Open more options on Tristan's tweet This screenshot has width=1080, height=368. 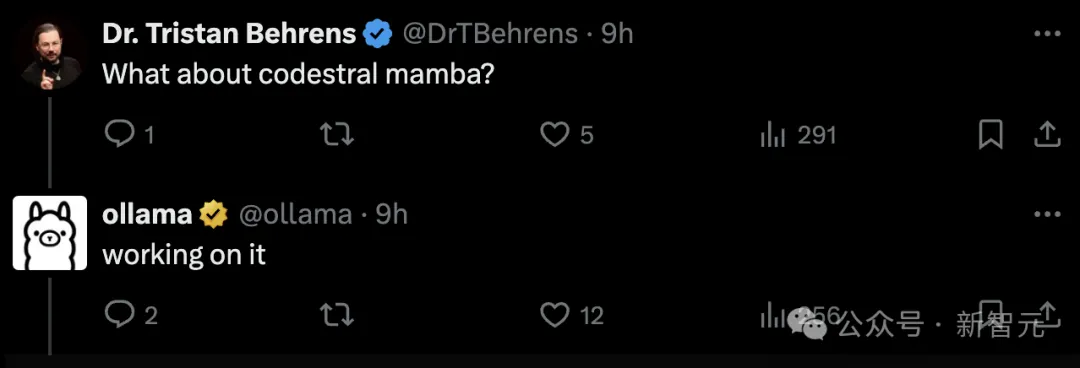point(1048,34)
